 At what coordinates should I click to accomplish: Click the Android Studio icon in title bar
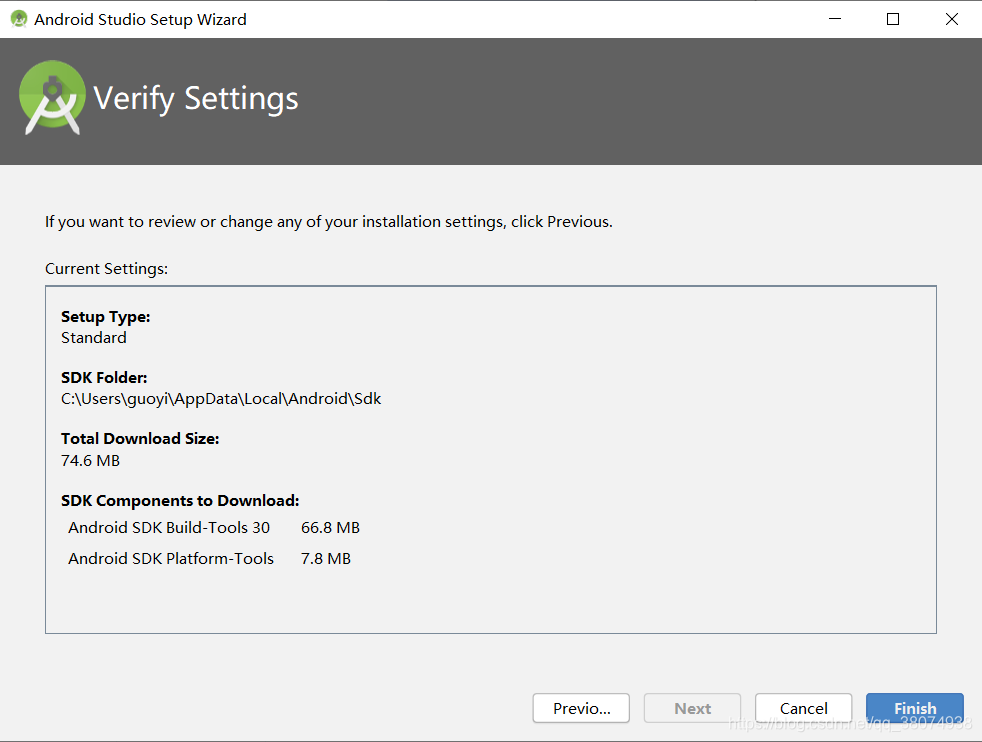point(19,19)
